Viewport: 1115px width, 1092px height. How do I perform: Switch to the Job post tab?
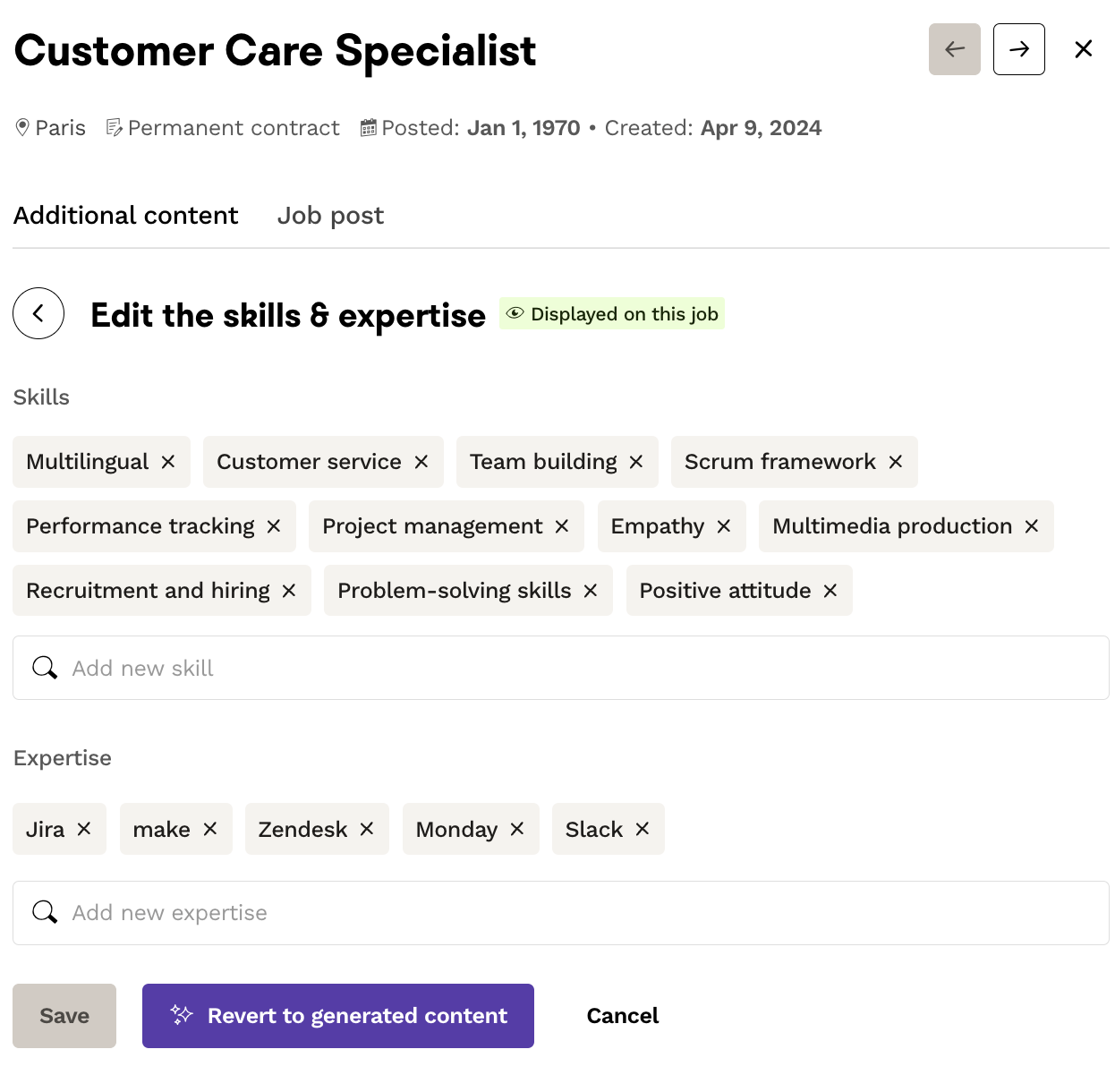330,216
